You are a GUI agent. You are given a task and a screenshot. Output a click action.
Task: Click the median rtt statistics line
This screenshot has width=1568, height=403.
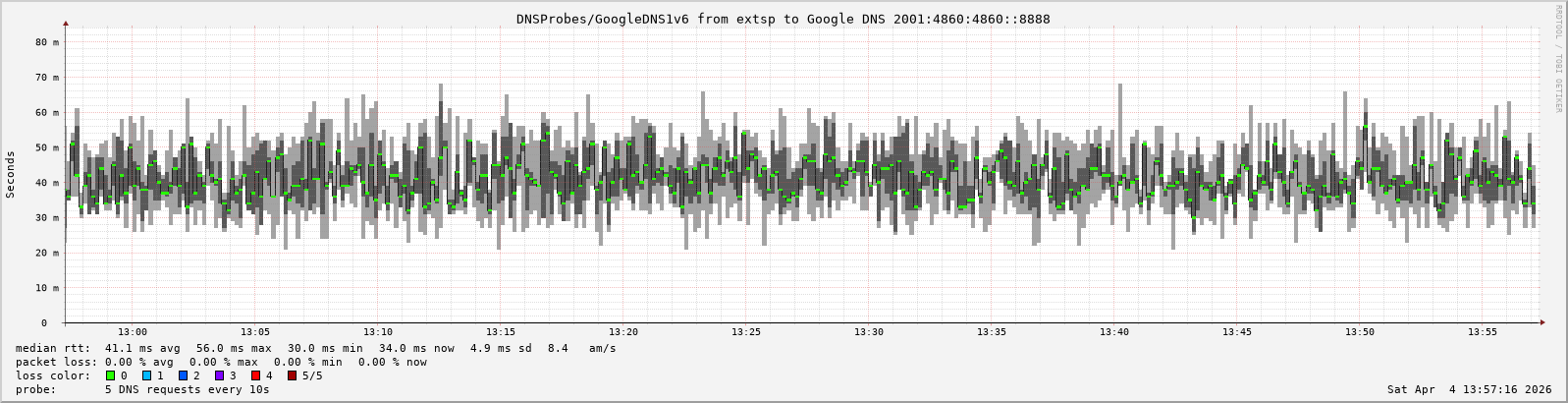tap(315, 348)
